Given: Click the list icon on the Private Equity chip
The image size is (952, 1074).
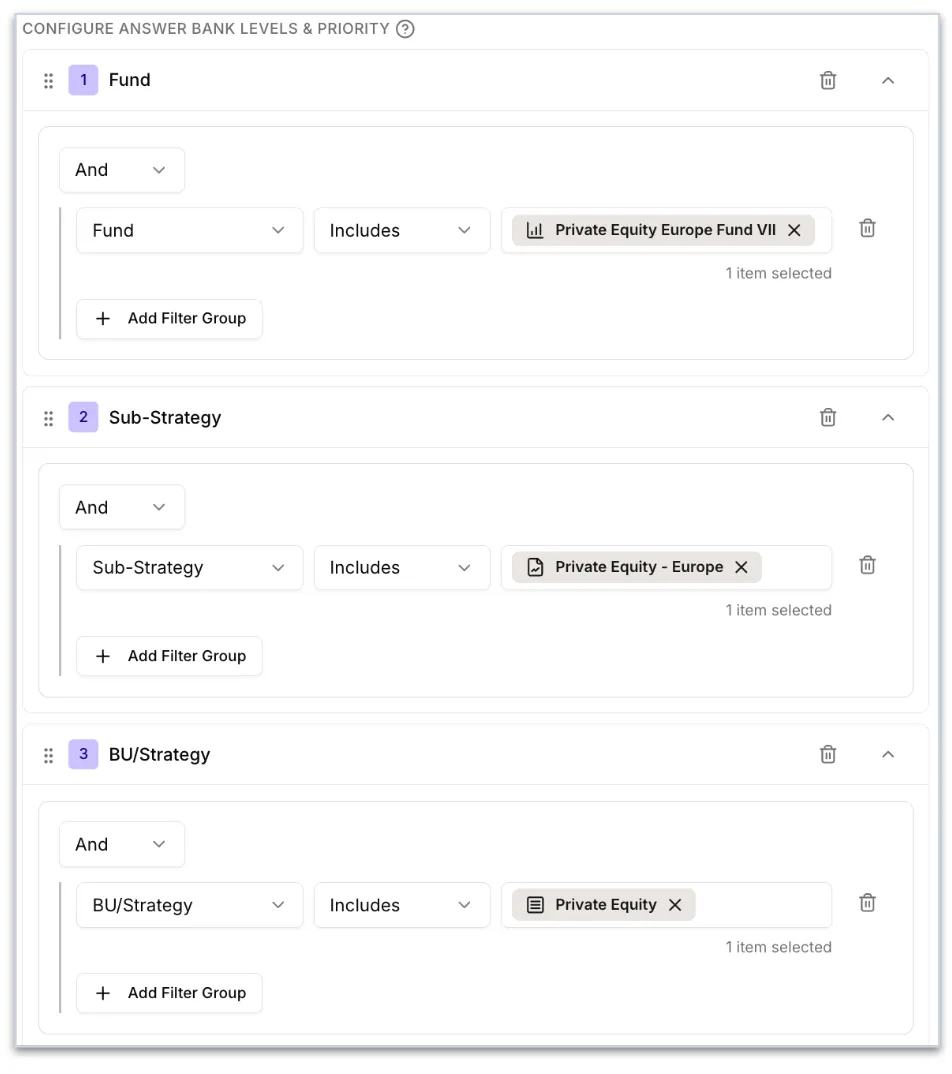Looking at the screenshot, I should coord(535,905).
